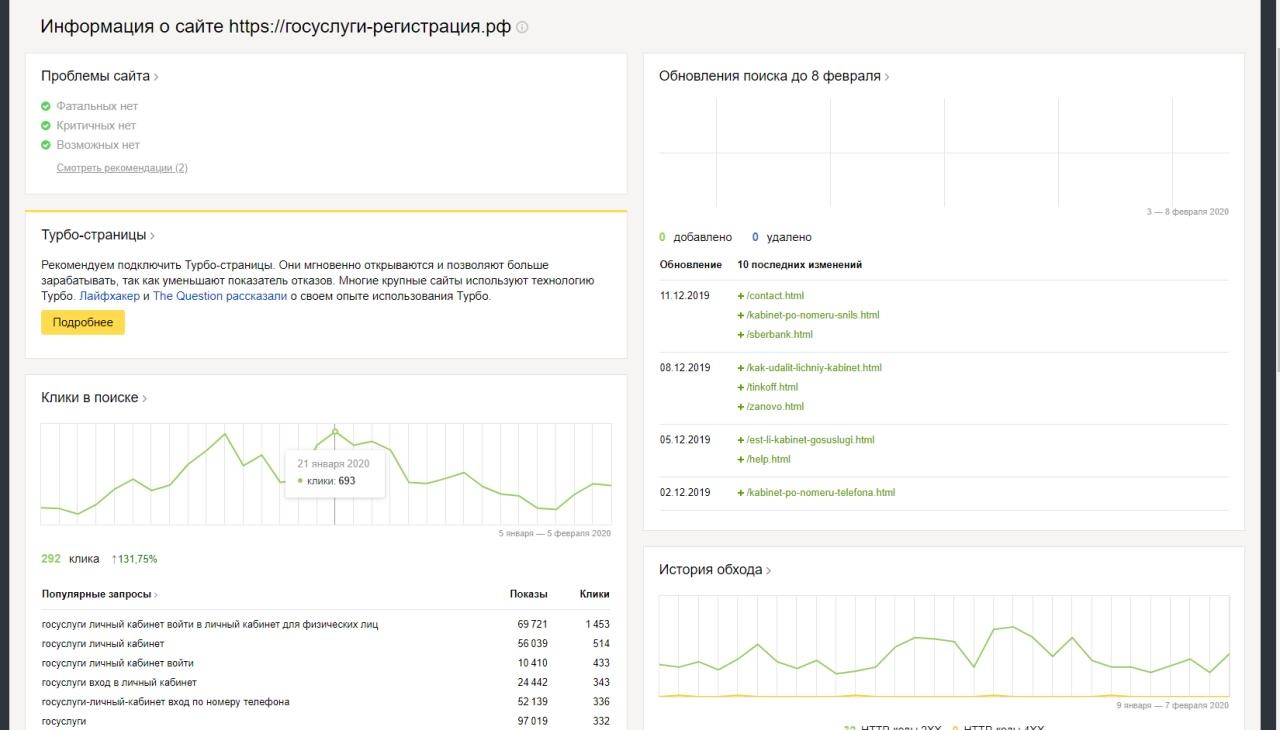The height and width of the screenshot is (730, 1280).
Task: Click the Показы column header
Action: 528,594
